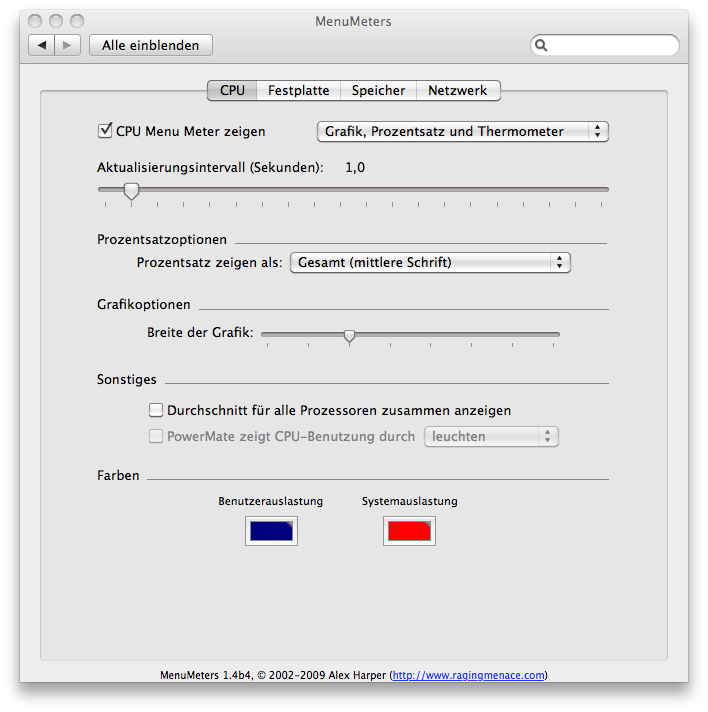The height and width of the screenshot is (712, 708).
Task: Open the ragingmenace.com link
Action: [469, 675]
